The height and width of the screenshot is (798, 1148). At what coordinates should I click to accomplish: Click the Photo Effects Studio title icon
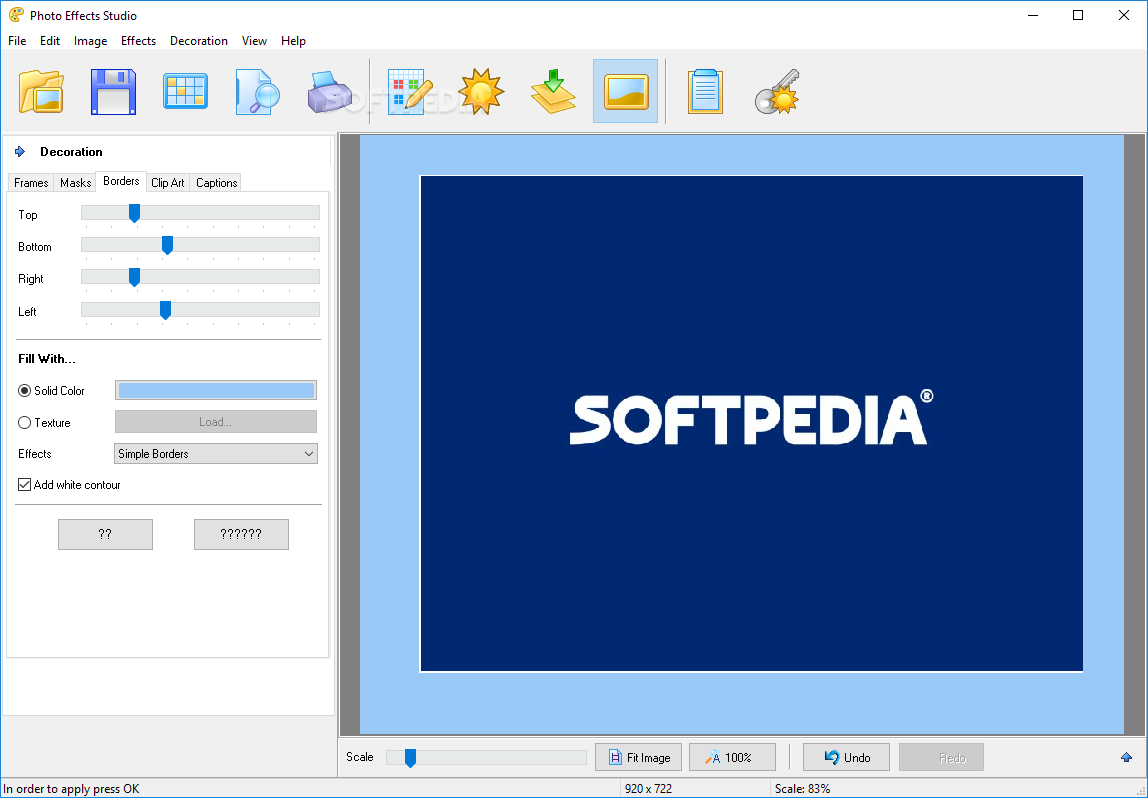(x=15, y=15)
